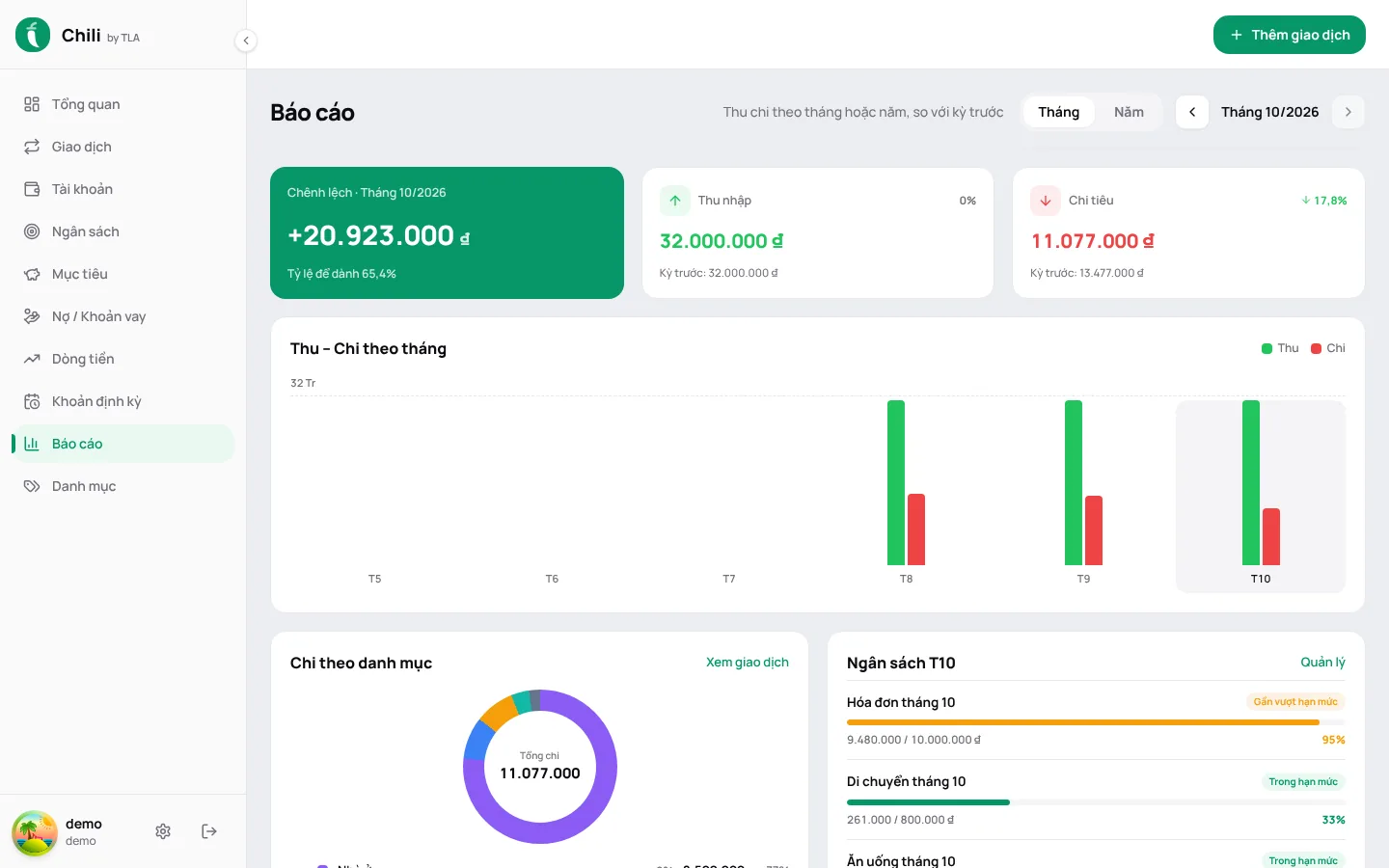Open Danh mục tags icon
This screenshot has width=1389, height=868.
point(32,486)
